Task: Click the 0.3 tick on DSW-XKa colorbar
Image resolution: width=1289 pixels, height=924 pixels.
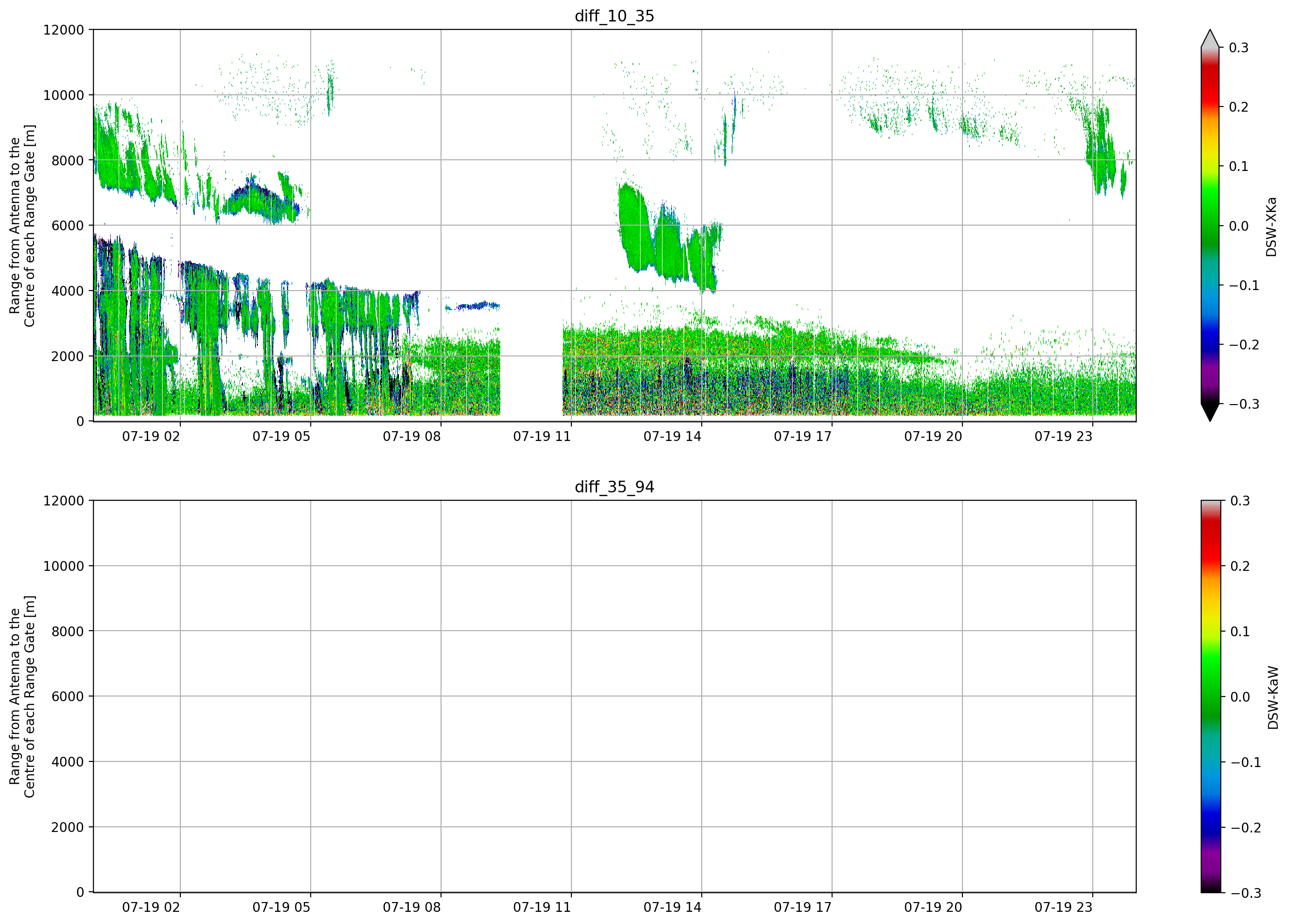Action: (1239, 48)
